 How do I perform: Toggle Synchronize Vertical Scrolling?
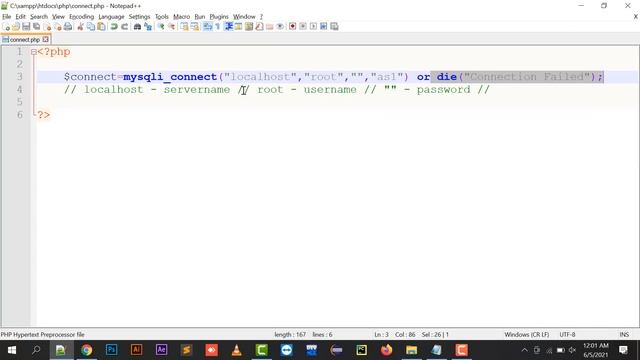tap(184, 27)
